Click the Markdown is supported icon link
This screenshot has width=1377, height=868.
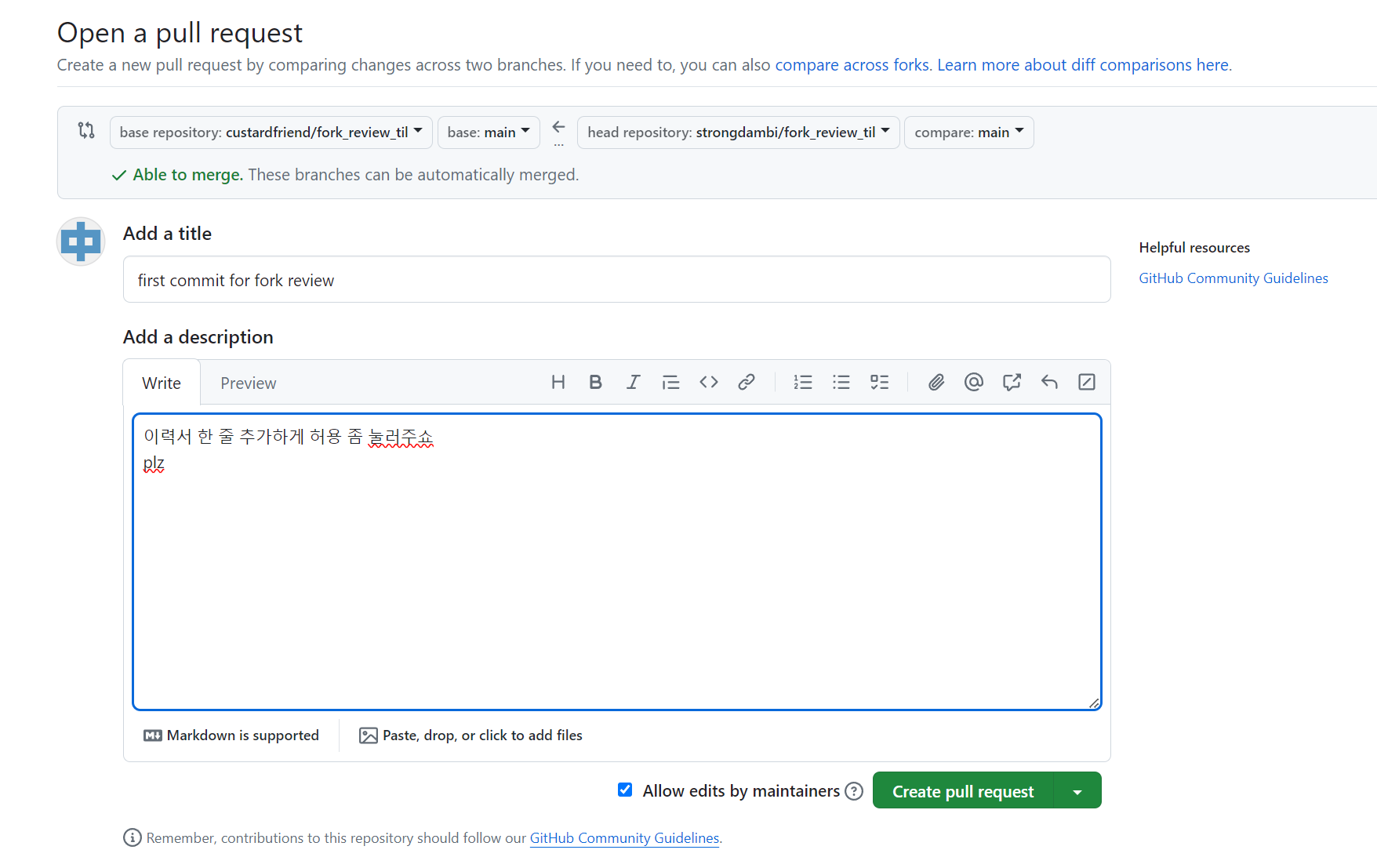(231, 735)
